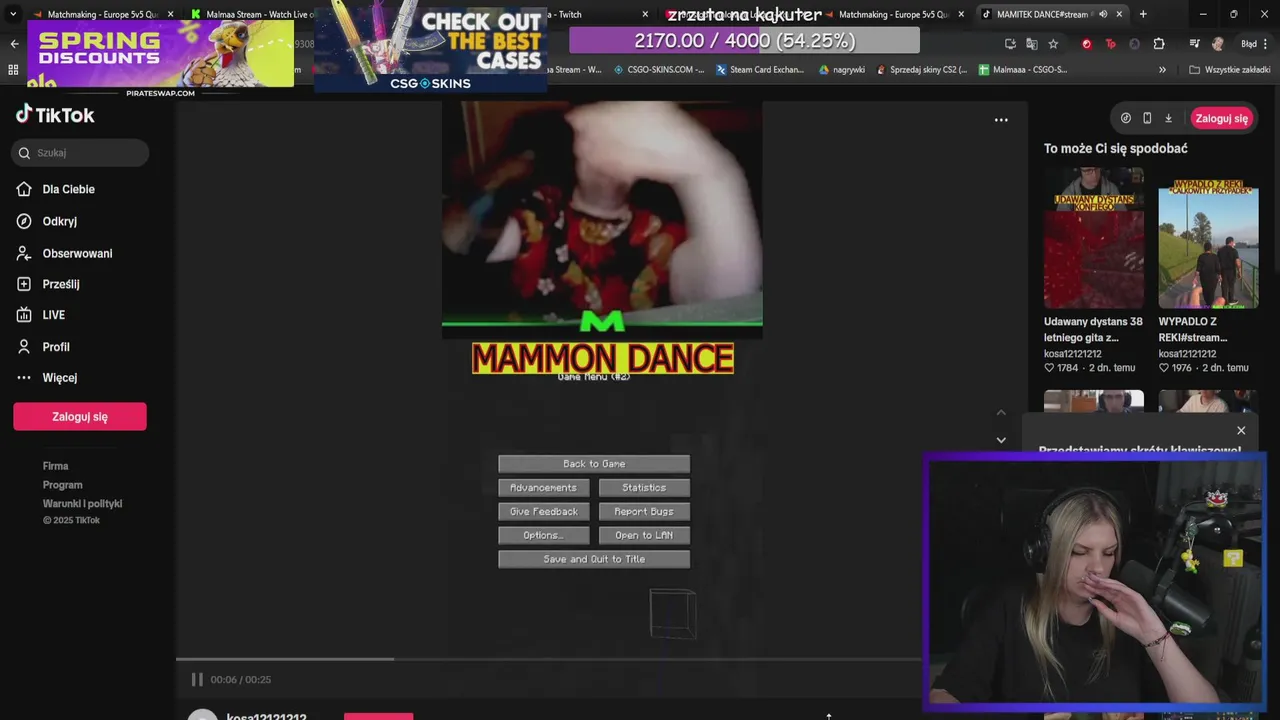Focus the Szukaj search field
The image size is (1280, 720).
[81, 153]
